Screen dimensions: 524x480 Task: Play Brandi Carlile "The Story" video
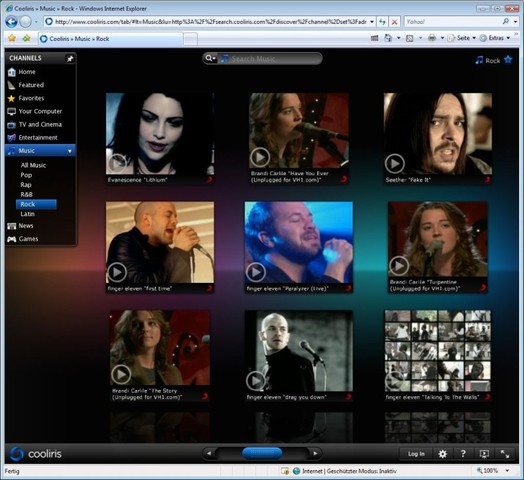tap(121, 374)
